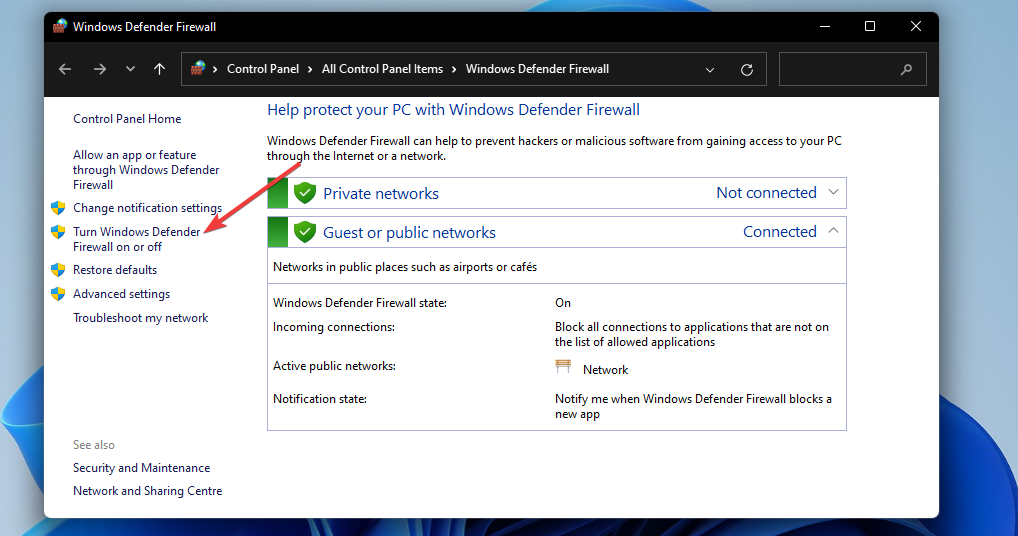The height and width of the screenshot is (536, 1018).
Task: Click inside the Control Panel search box
Action: pyautogui.click(x=852, y=69)
